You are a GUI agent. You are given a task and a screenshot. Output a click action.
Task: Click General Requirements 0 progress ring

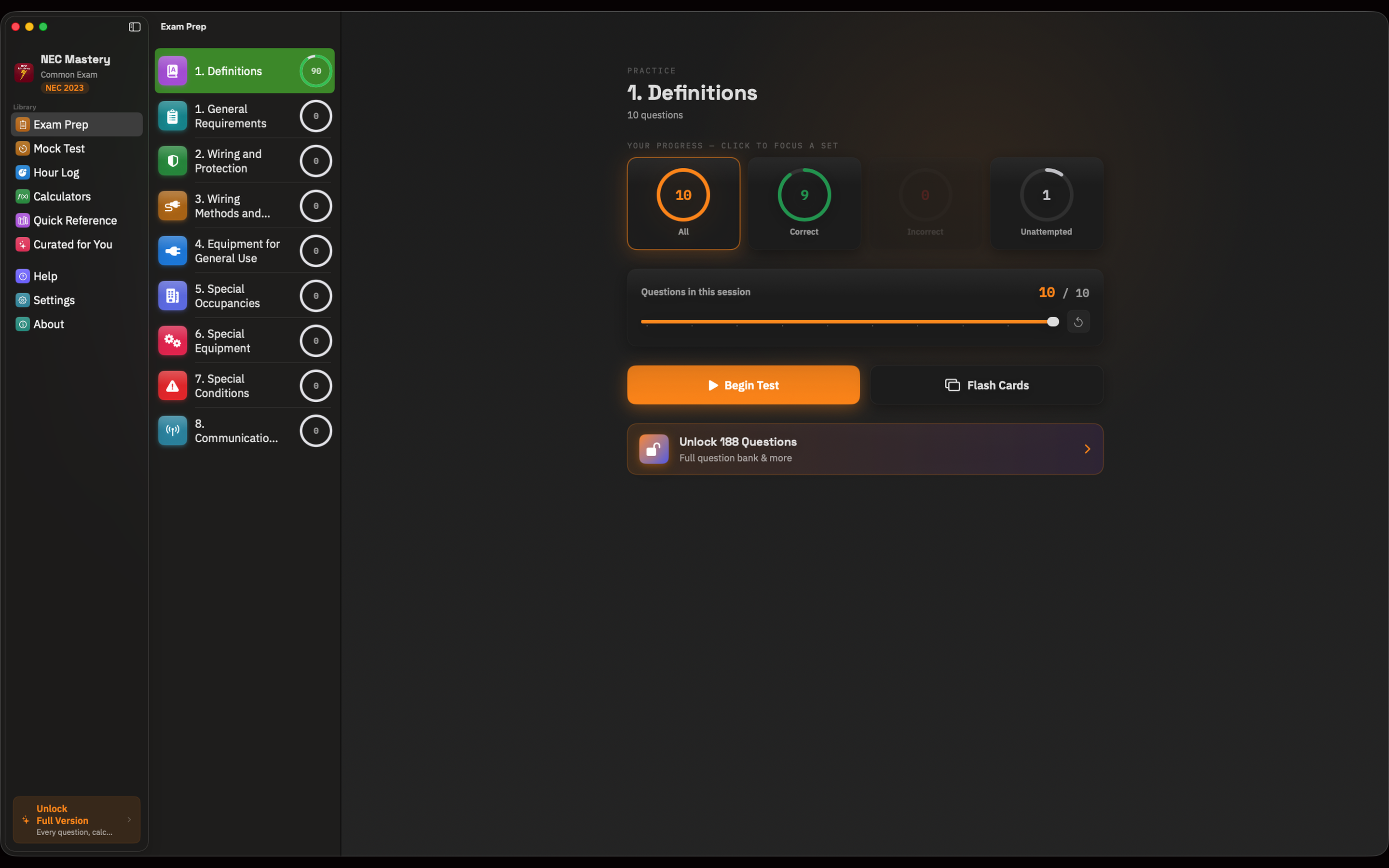point(316,116)
